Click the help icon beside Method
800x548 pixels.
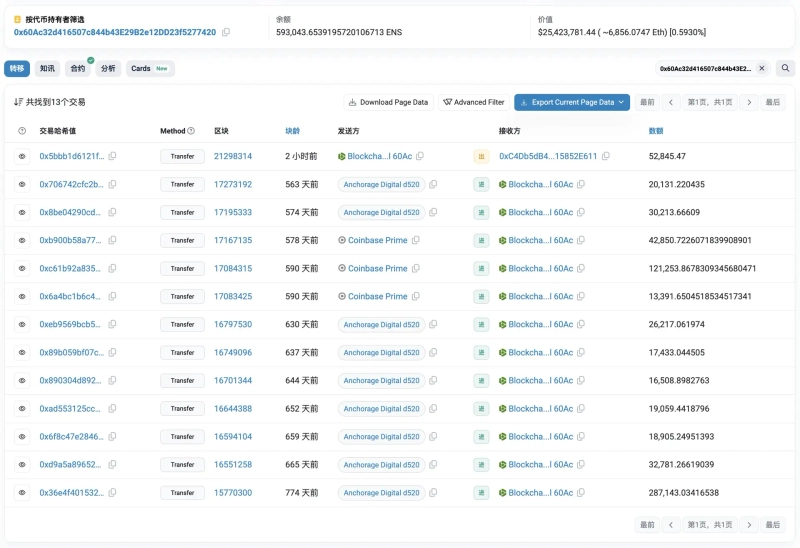(x=192, y=131)
